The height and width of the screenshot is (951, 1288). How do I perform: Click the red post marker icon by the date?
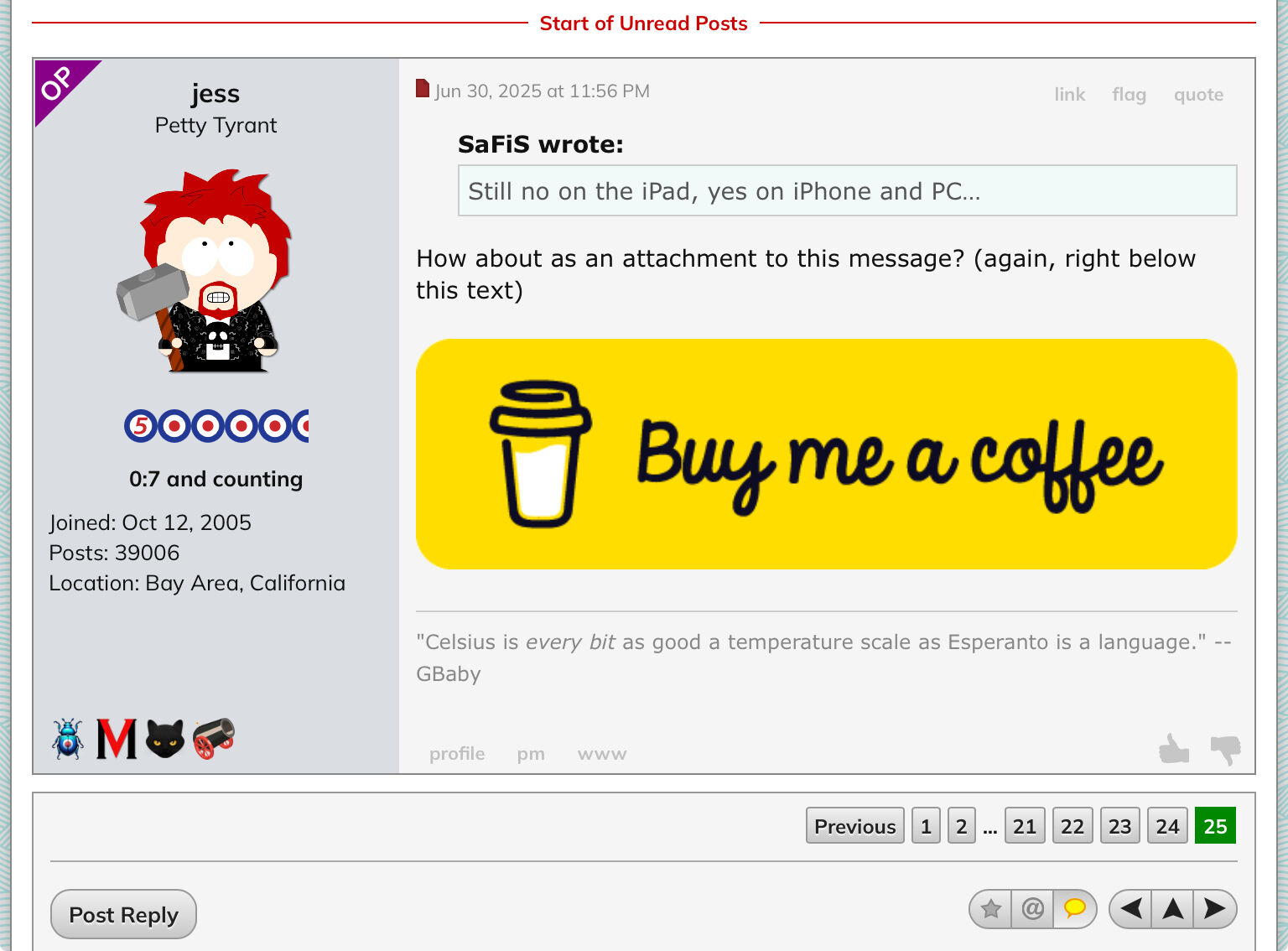coord(423,89)
